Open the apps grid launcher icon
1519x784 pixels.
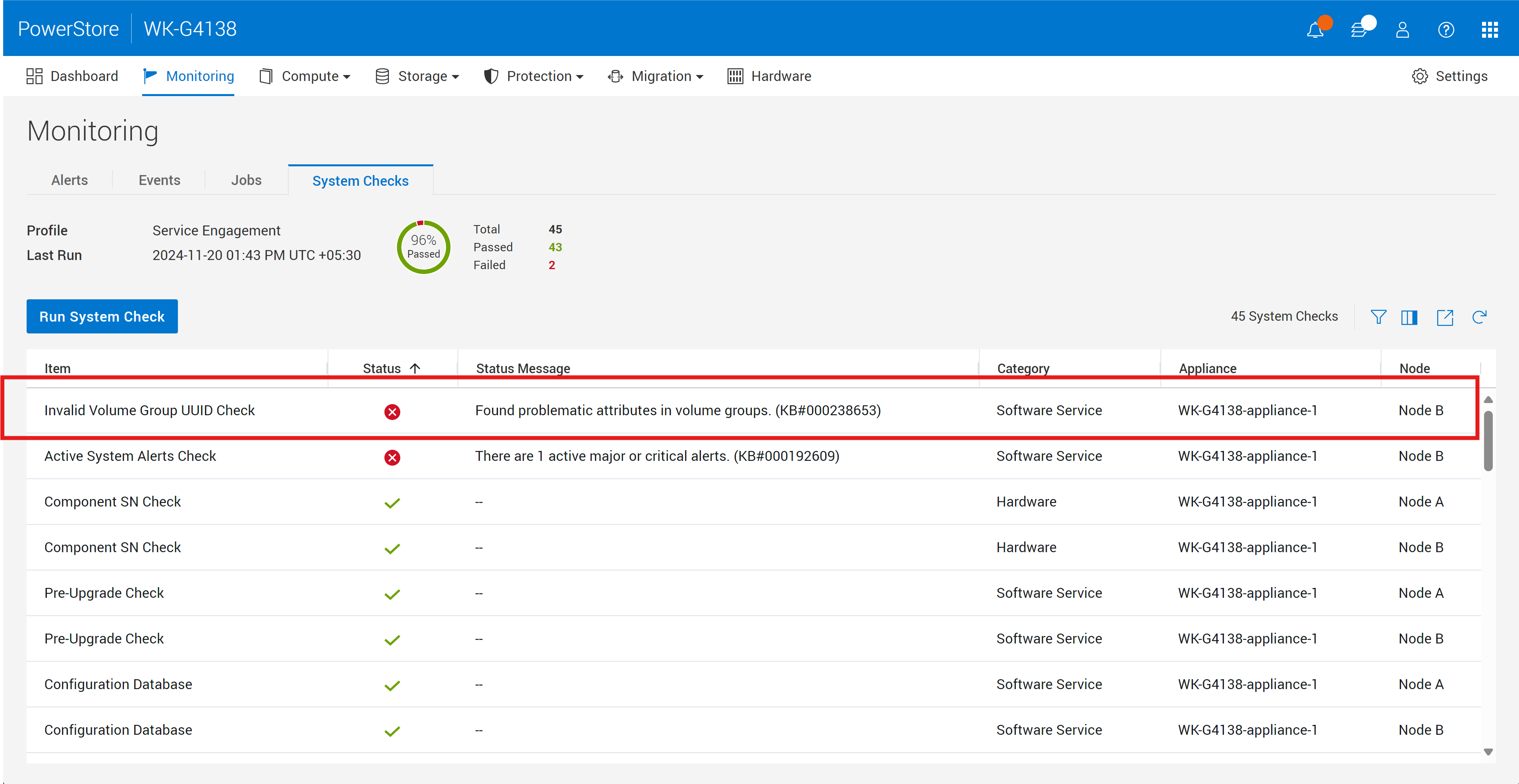(x=1490, y=29)
